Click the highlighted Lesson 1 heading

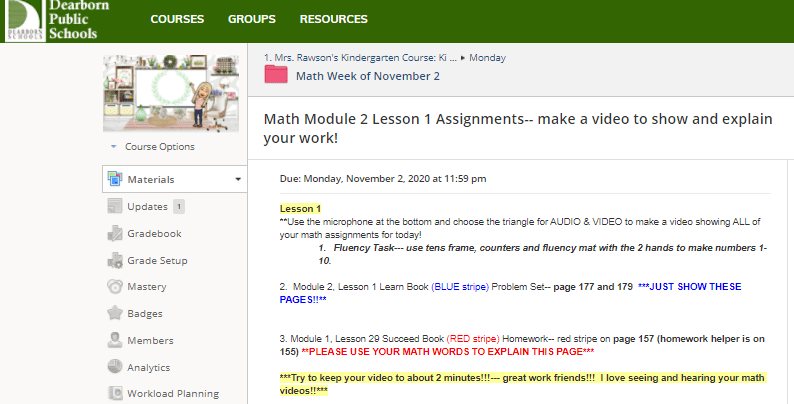300,209
